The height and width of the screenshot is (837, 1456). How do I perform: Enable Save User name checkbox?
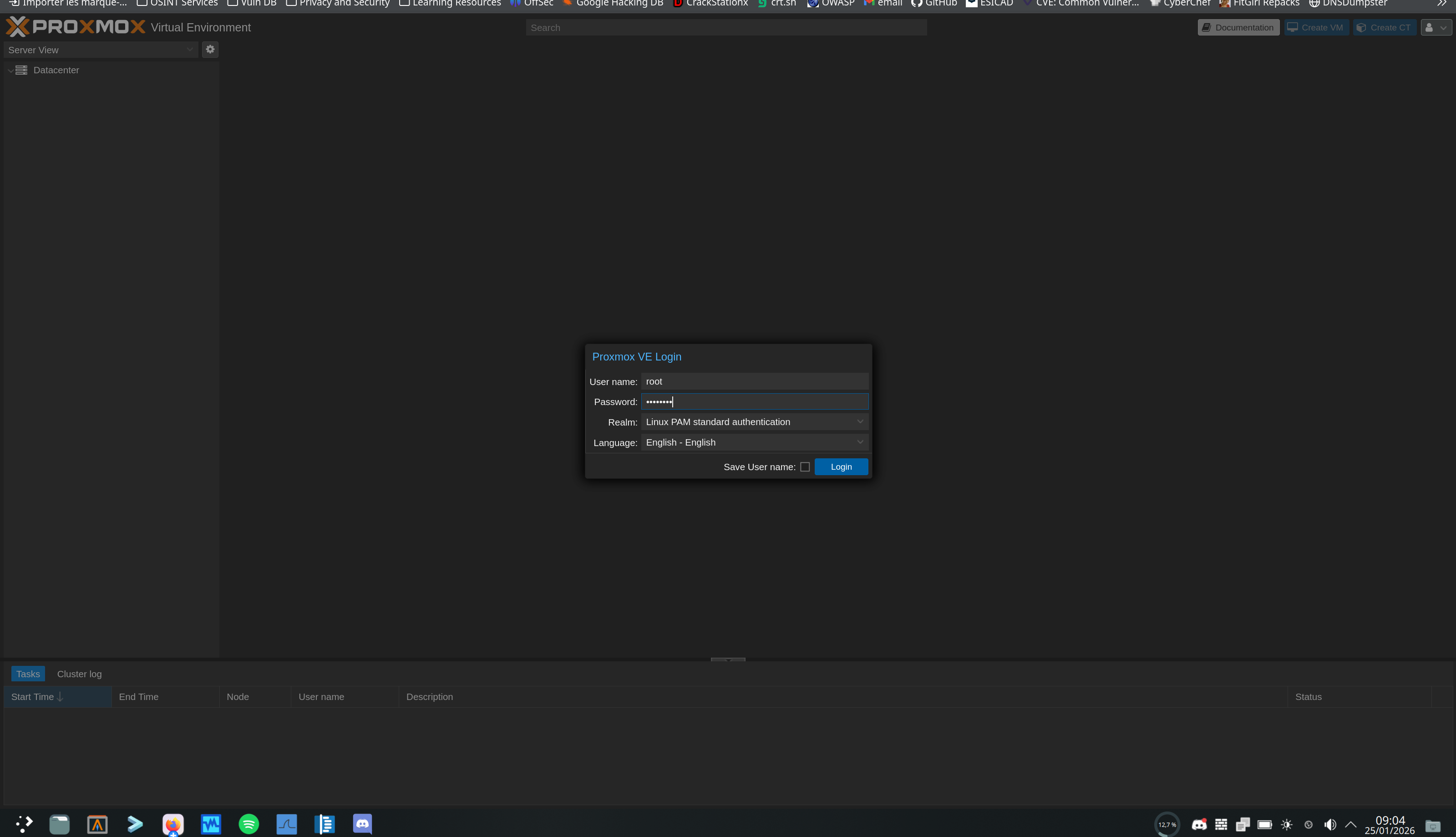[805, 467]
